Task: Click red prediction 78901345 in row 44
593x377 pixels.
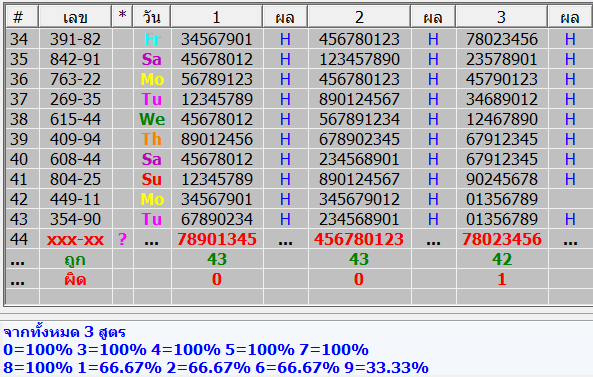Action: pyautogui.click(x=217, y=239)
